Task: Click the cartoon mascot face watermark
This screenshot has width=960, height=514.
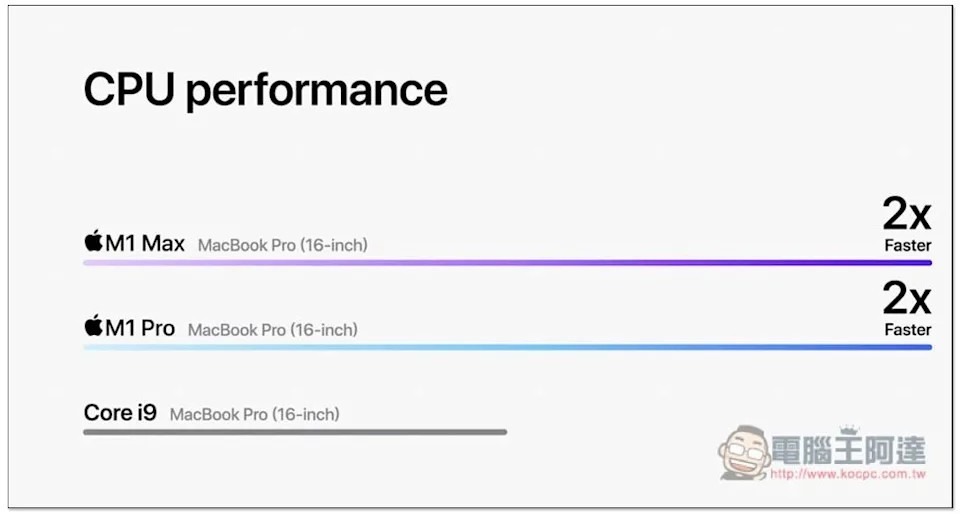Action: [742, 454]
